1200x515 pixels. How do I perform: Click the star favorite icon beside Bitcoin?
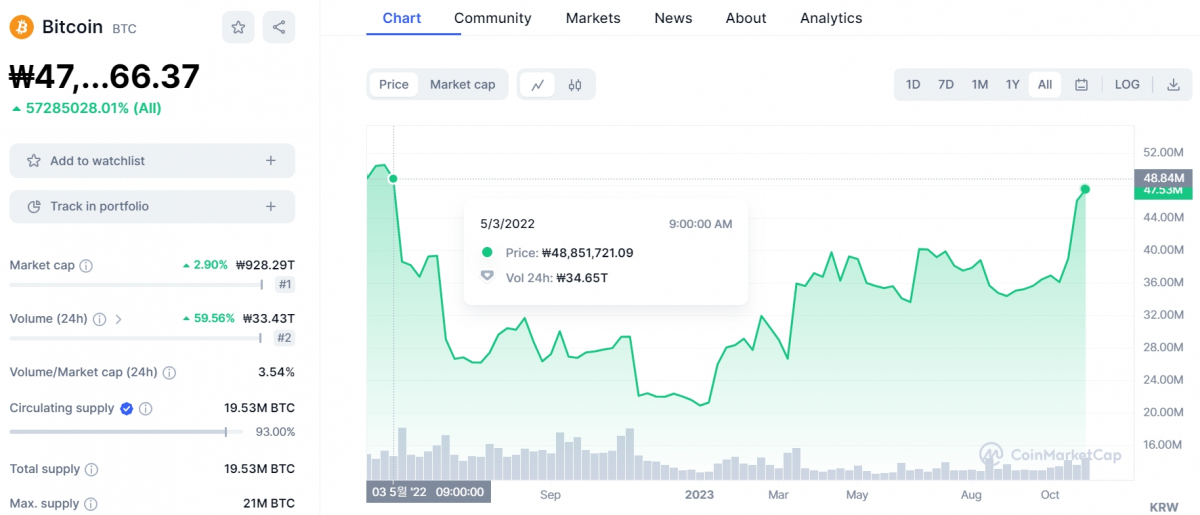(x=238, y=28)
